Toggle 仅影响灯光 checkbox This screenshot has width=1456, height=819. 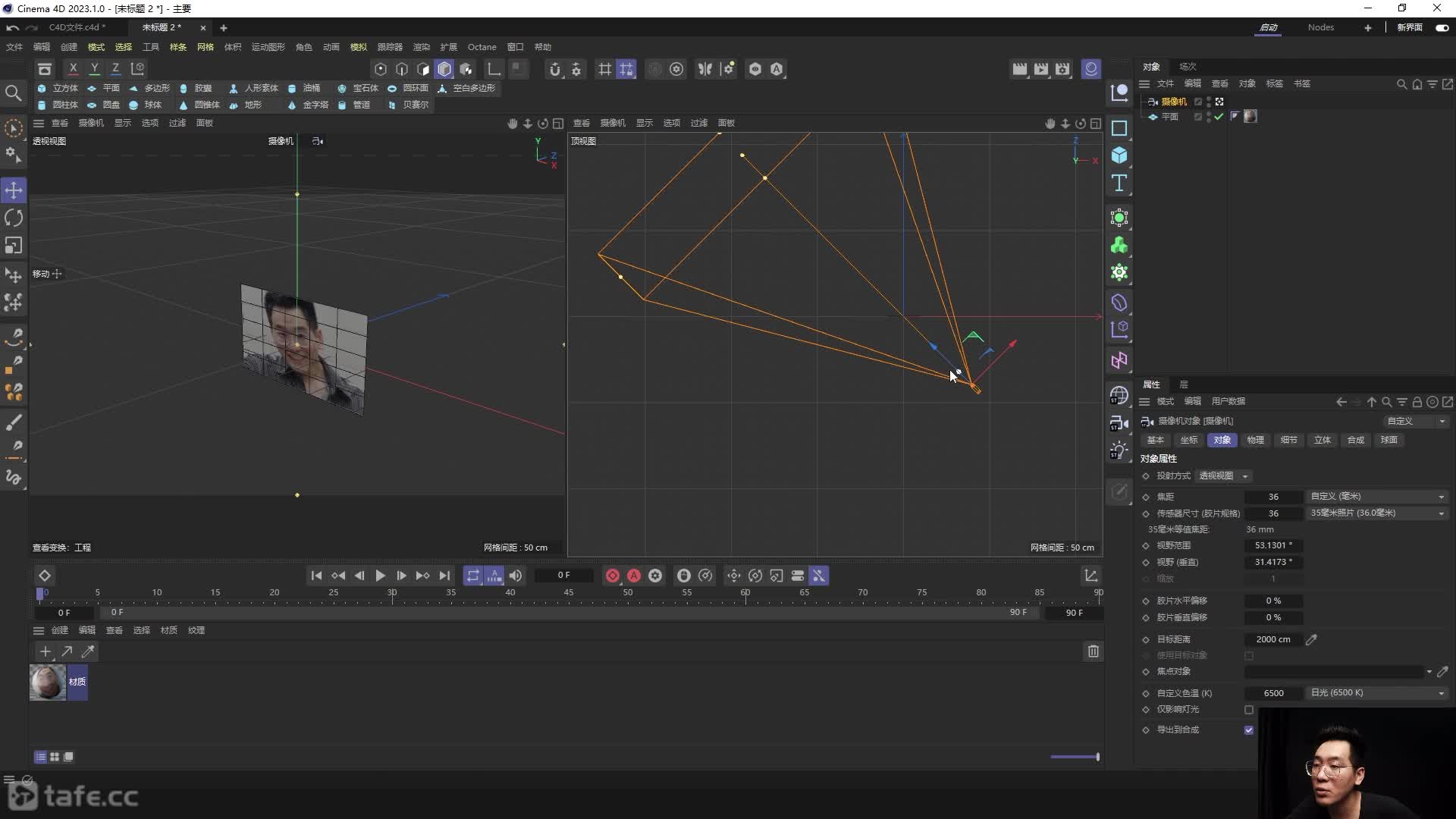point(1249,710)
